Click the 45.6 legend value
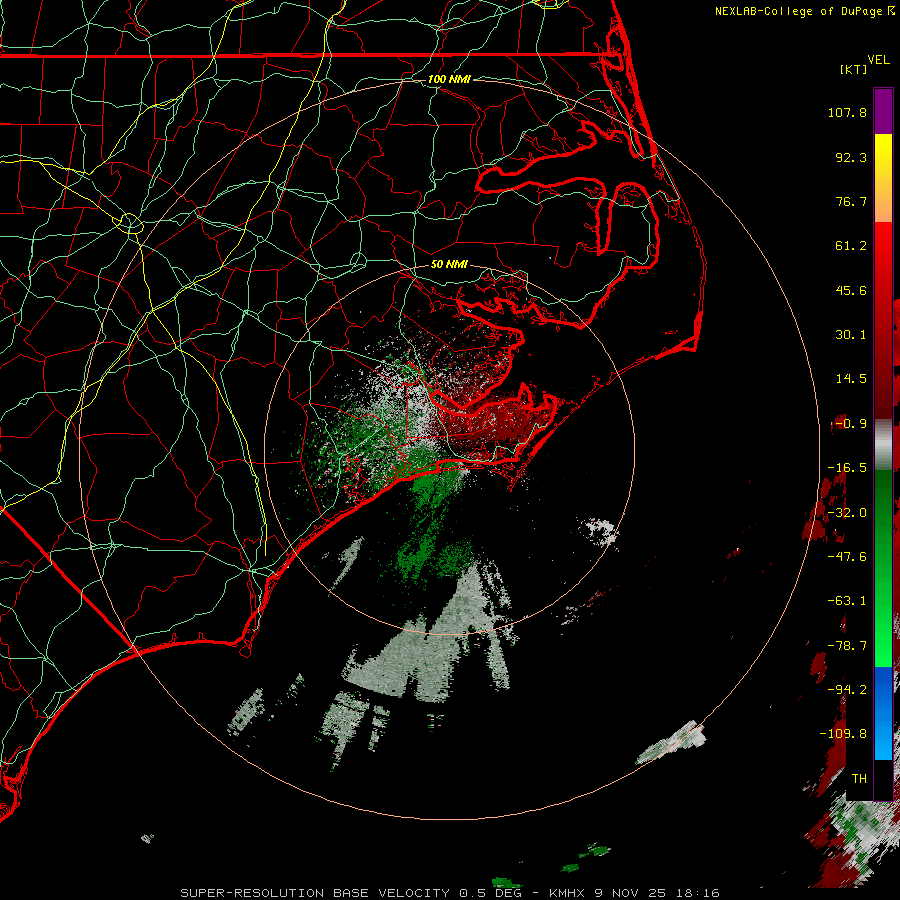This screenshot has width=900, height=900. click(x=851, y=290)
